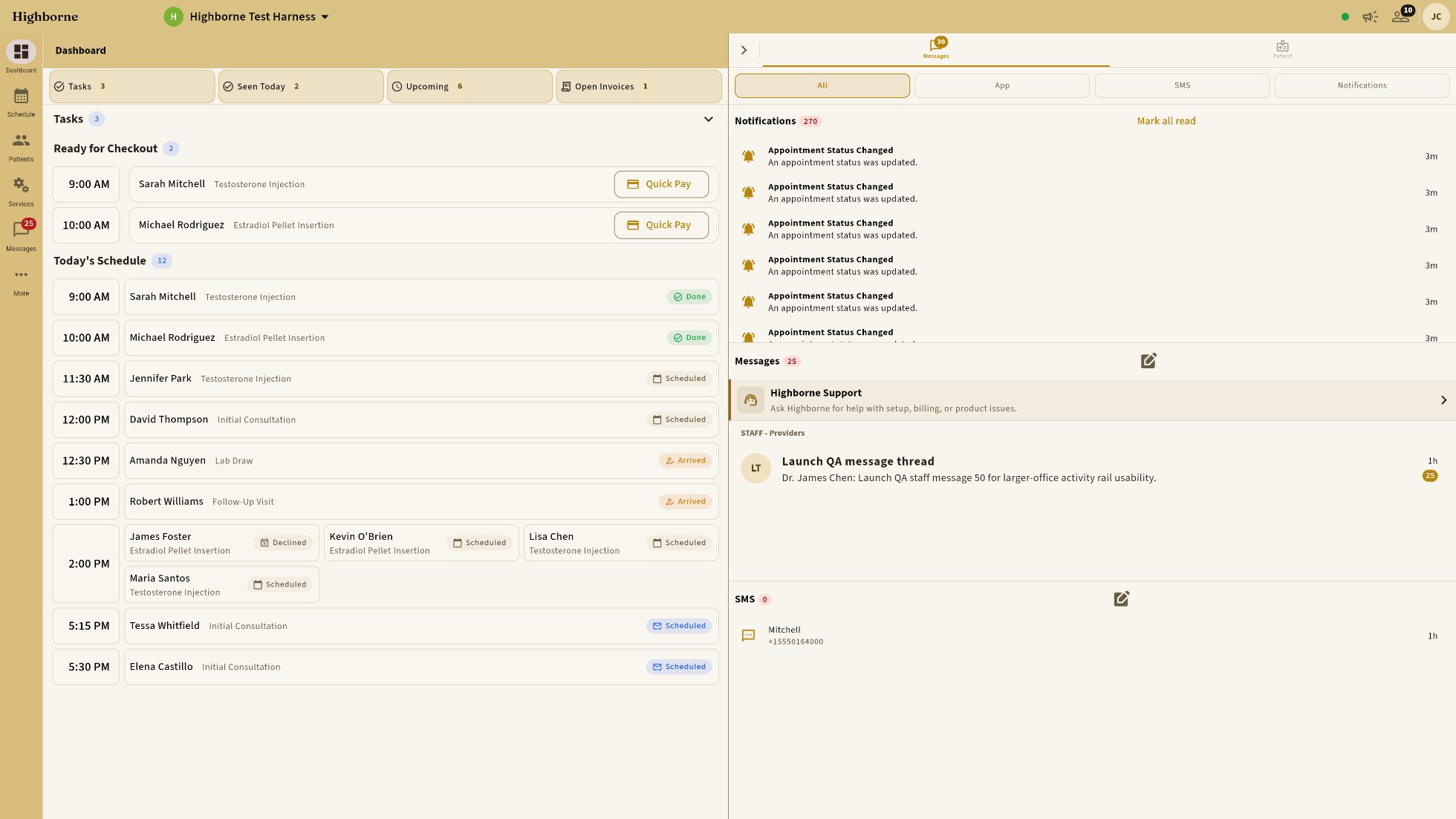The width and height of the screenshot is (1456, 819).
Task: Select the App filter tab
Action: [x=1002, y=85]
